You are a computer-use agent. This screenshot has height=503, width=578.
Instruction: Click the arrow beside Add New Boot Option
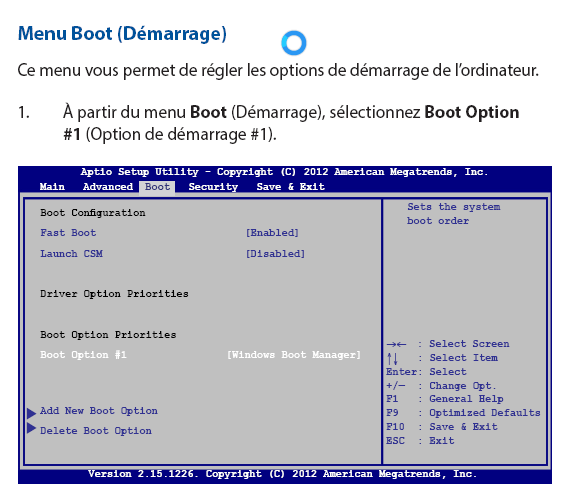[x=31, y=413]
